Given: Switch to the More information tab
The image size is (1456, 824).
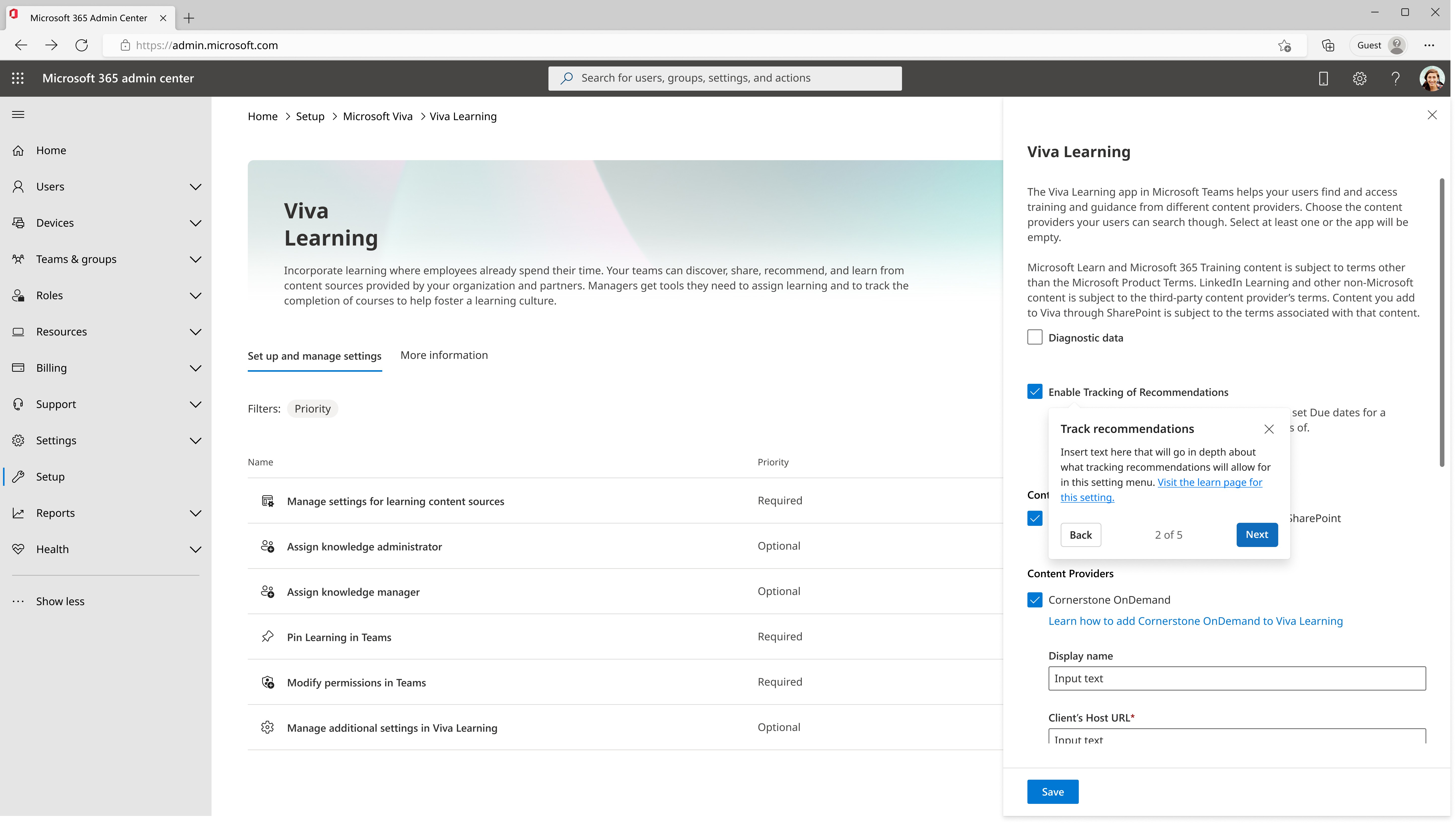Looking at the screenshot, I should (444, 355).
